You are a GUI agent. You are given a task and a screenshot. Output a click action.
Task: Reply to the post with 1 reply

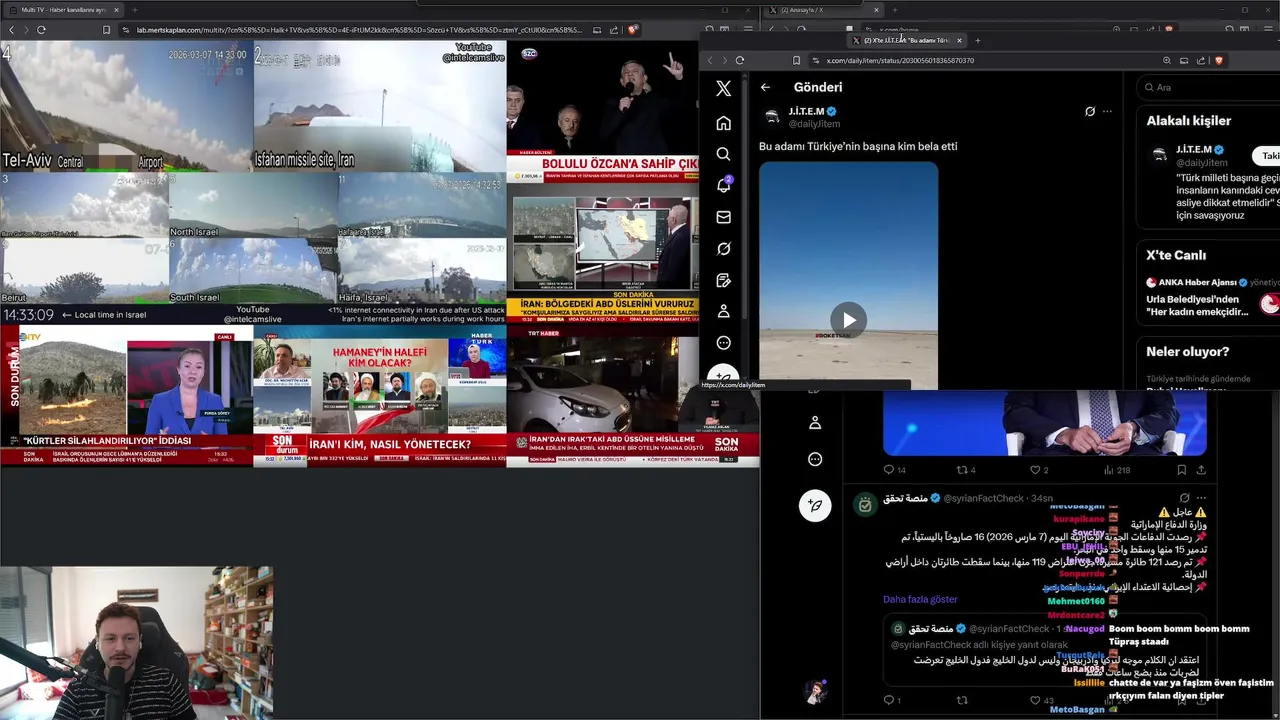[888, 700]
